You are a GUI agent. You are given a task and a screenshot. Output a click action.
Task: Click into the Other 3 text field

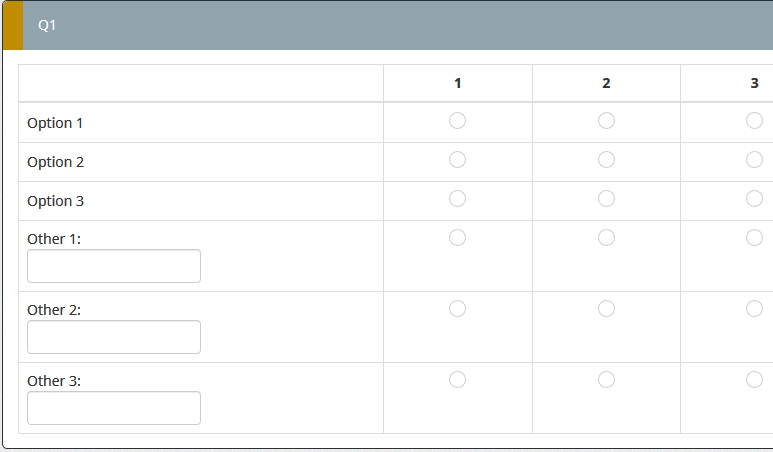click(x=114, y=408)
